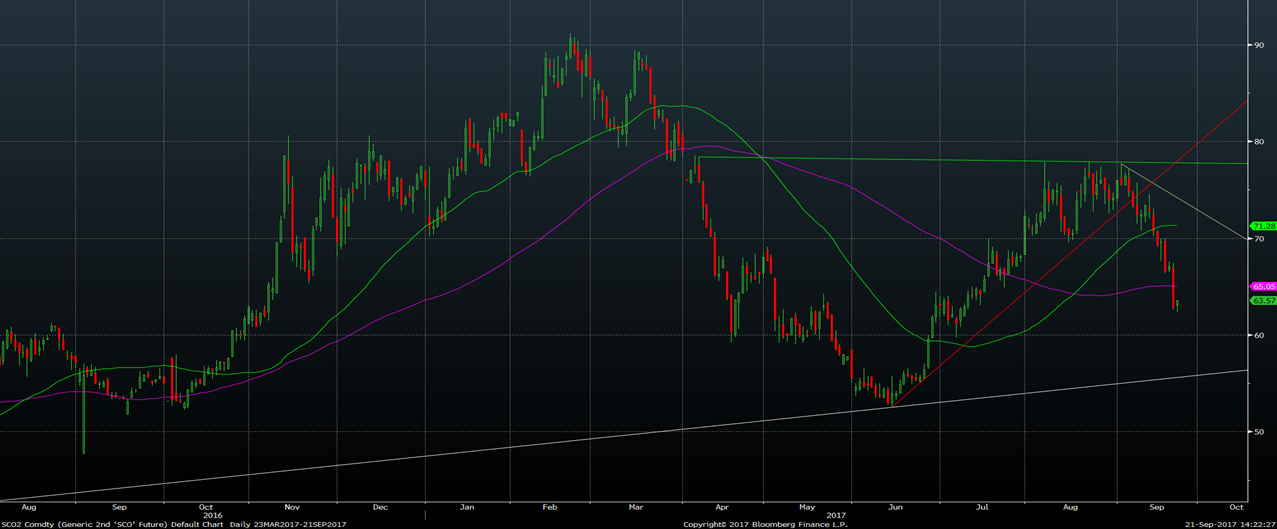Screen dimensions: 1277x529
Task: Click the magenta 65.05 moving average label
Action: coord(1263,286)
